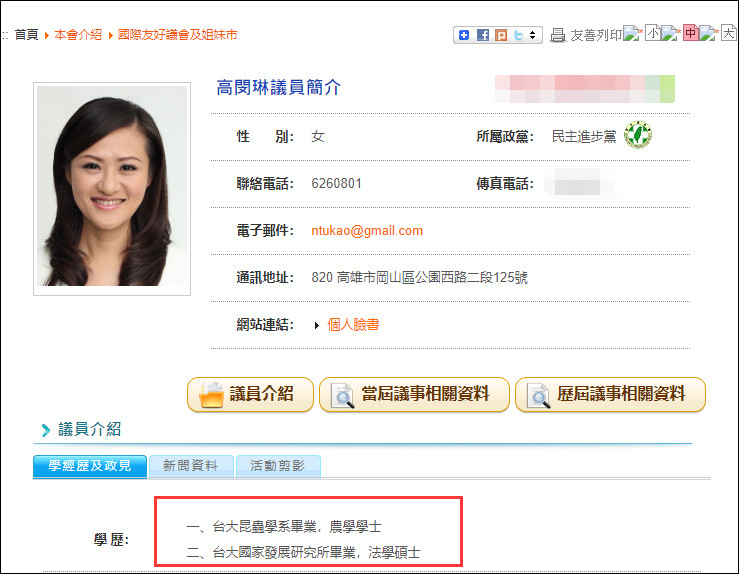Image resolution: width=739 pixels, height=574 pixels.
Task: Expand the share options up-down arrow
Action: 533,35
